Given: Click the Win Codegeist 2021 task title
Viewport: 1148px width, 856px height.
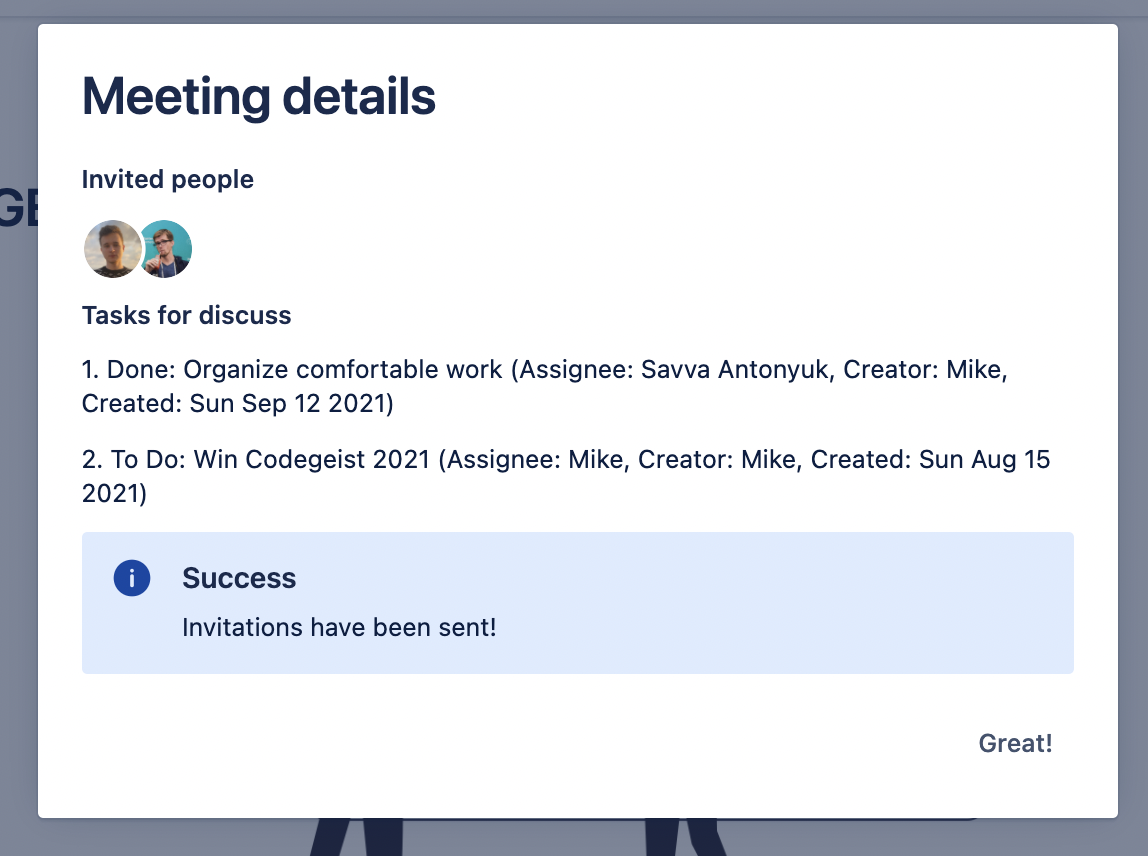Looking at the screenshot, I should click(x=315, y=460).
